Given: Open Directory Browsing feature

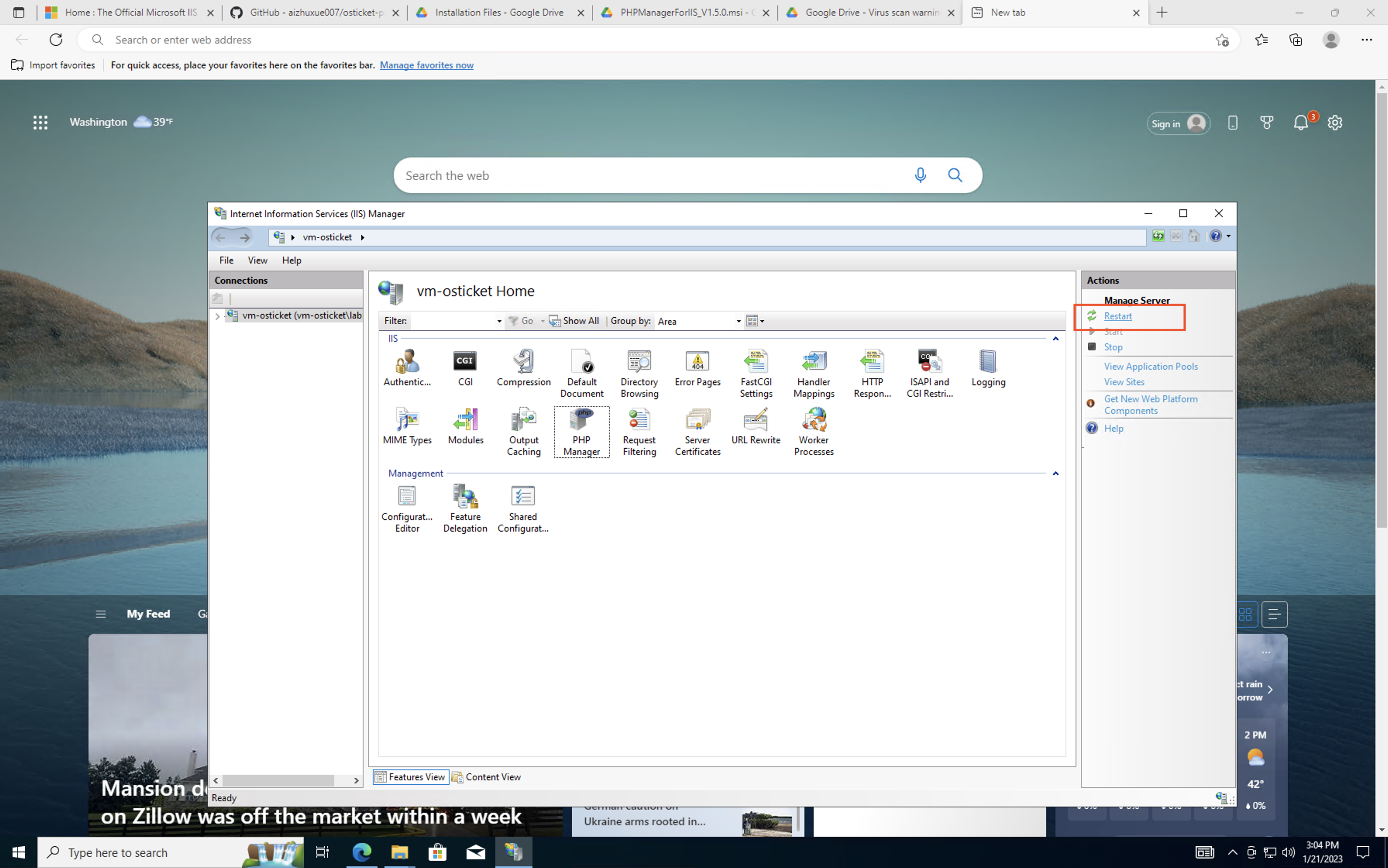Looking at the screenshot, I should (639, 374).
